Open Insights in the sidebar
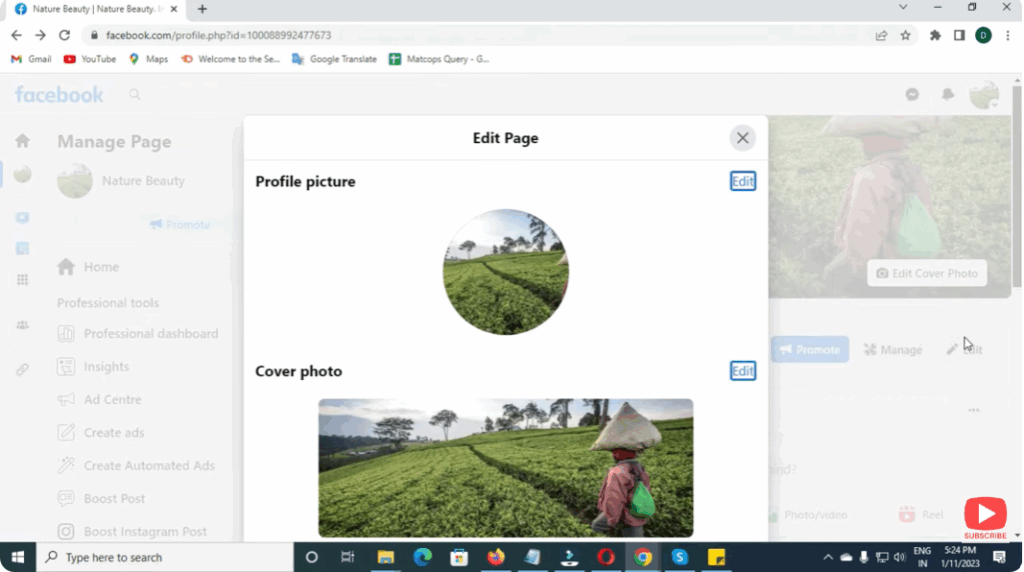The height and width of the screenshot is (572, 1024). [x=106, y=367]
